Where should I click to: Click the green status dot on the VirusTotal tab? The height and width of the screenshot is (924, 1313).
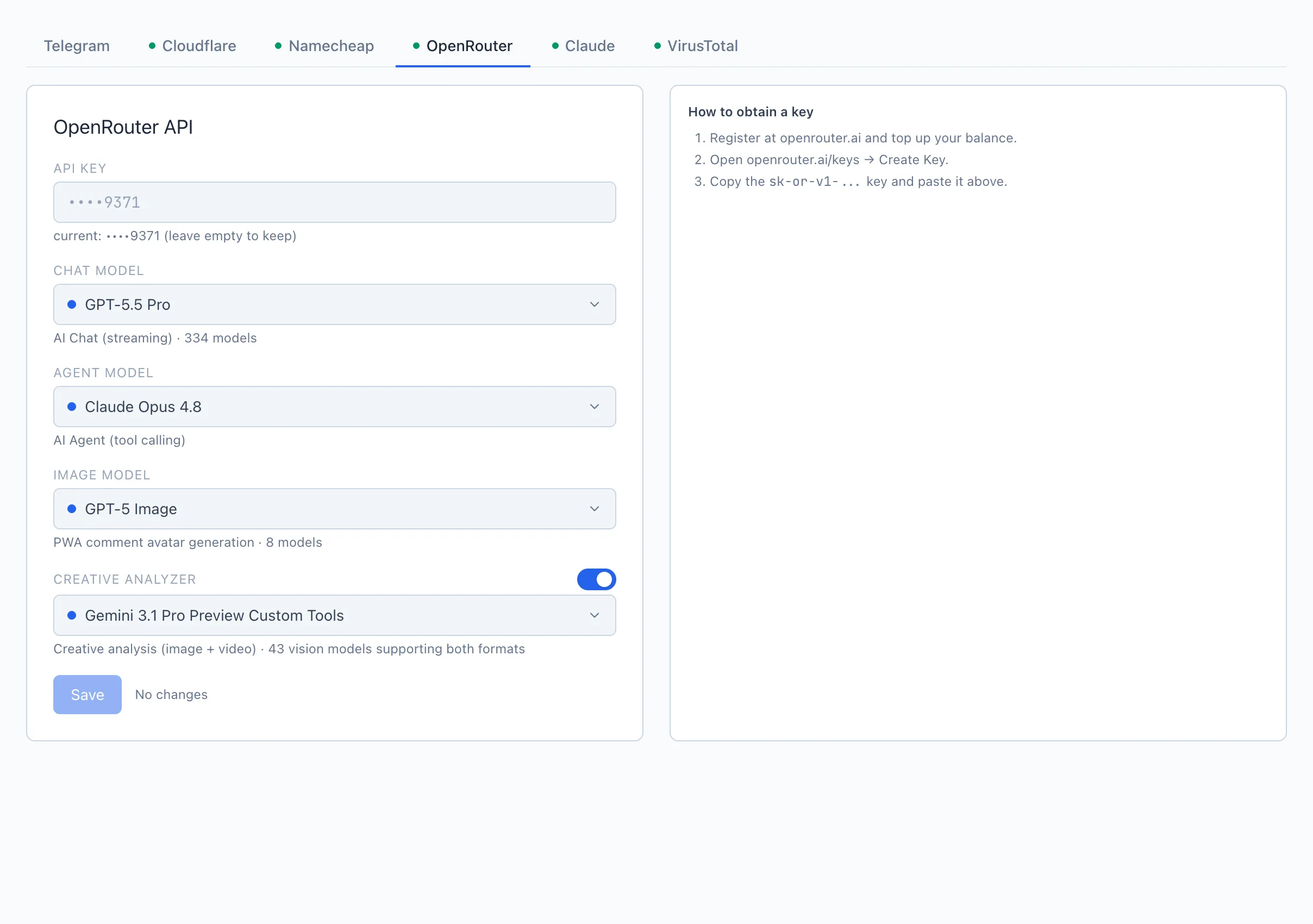pos(658,46)
